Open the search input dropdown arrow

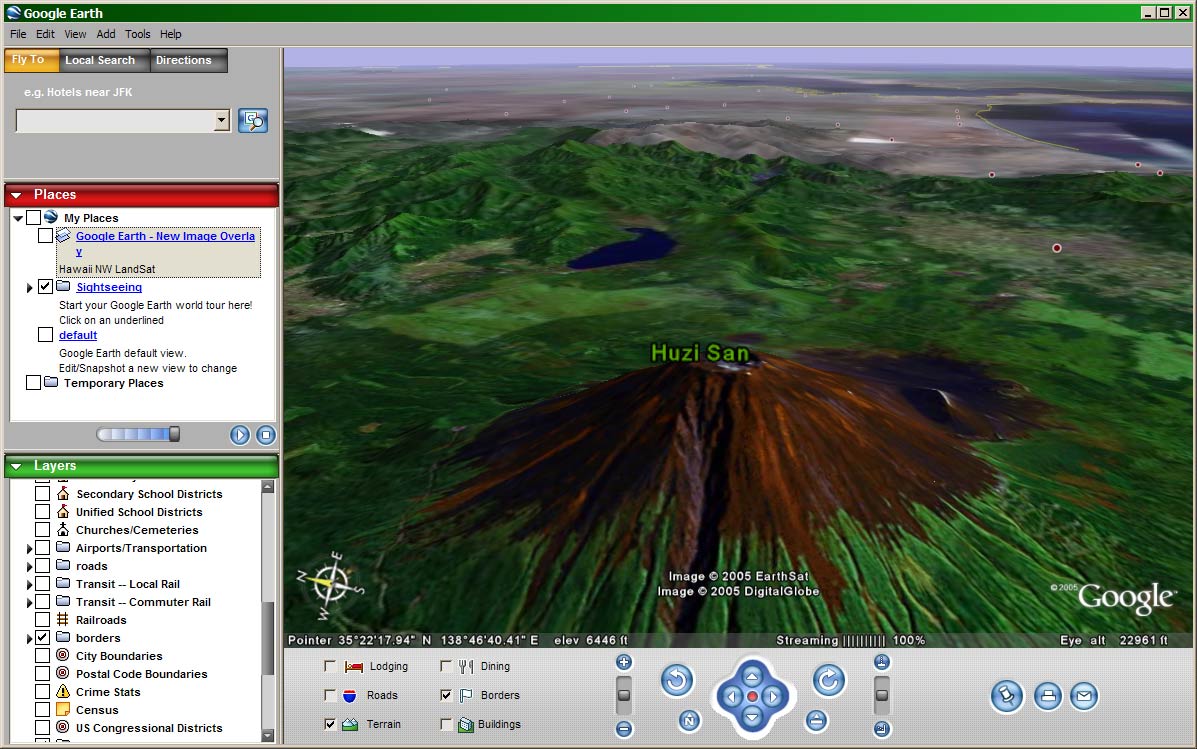click(x=221, y=121)
